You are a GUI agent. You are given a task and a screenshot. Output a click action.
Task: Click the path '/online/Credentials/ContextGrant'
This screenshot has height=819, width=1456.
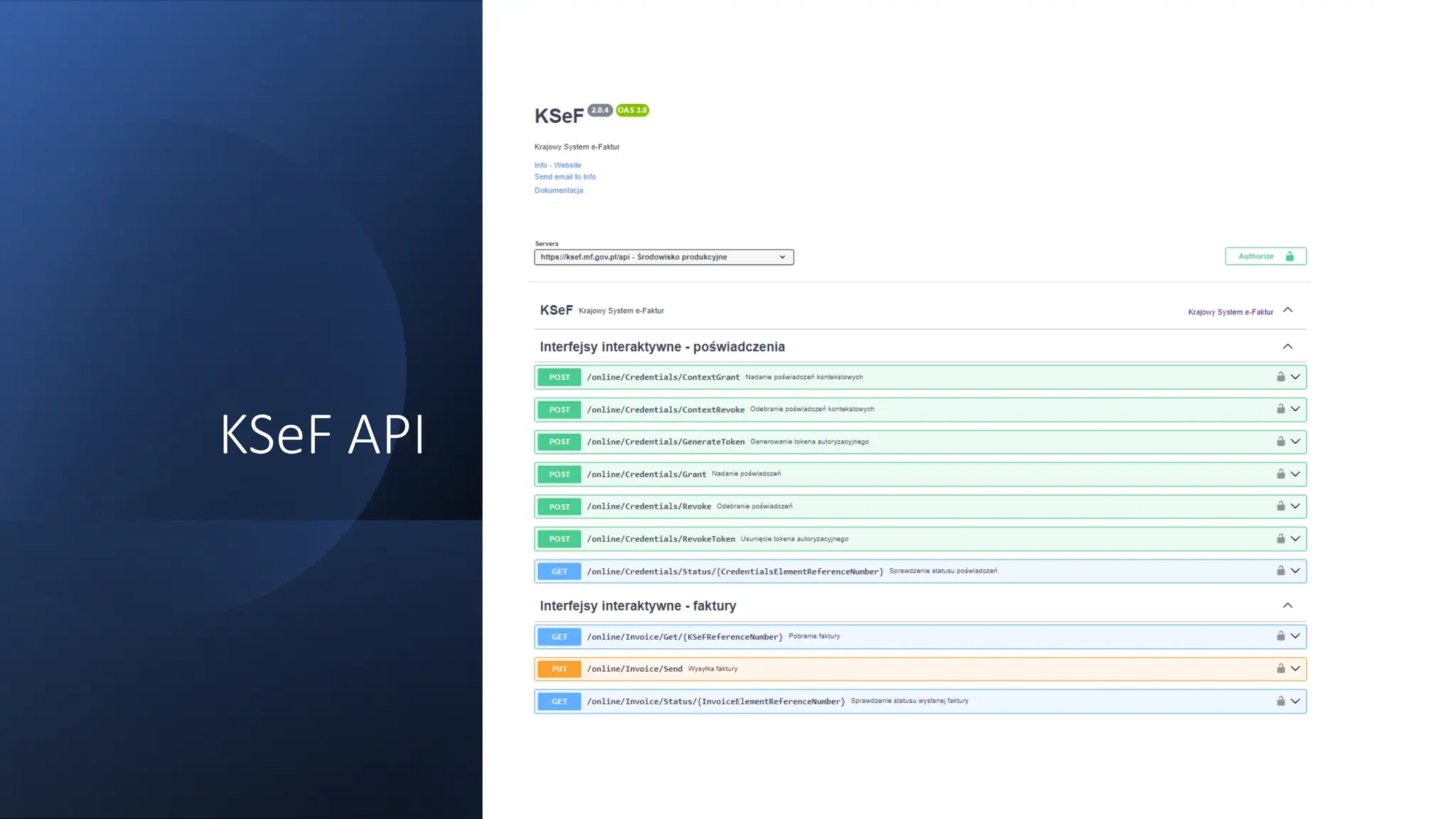coord(663,378)
